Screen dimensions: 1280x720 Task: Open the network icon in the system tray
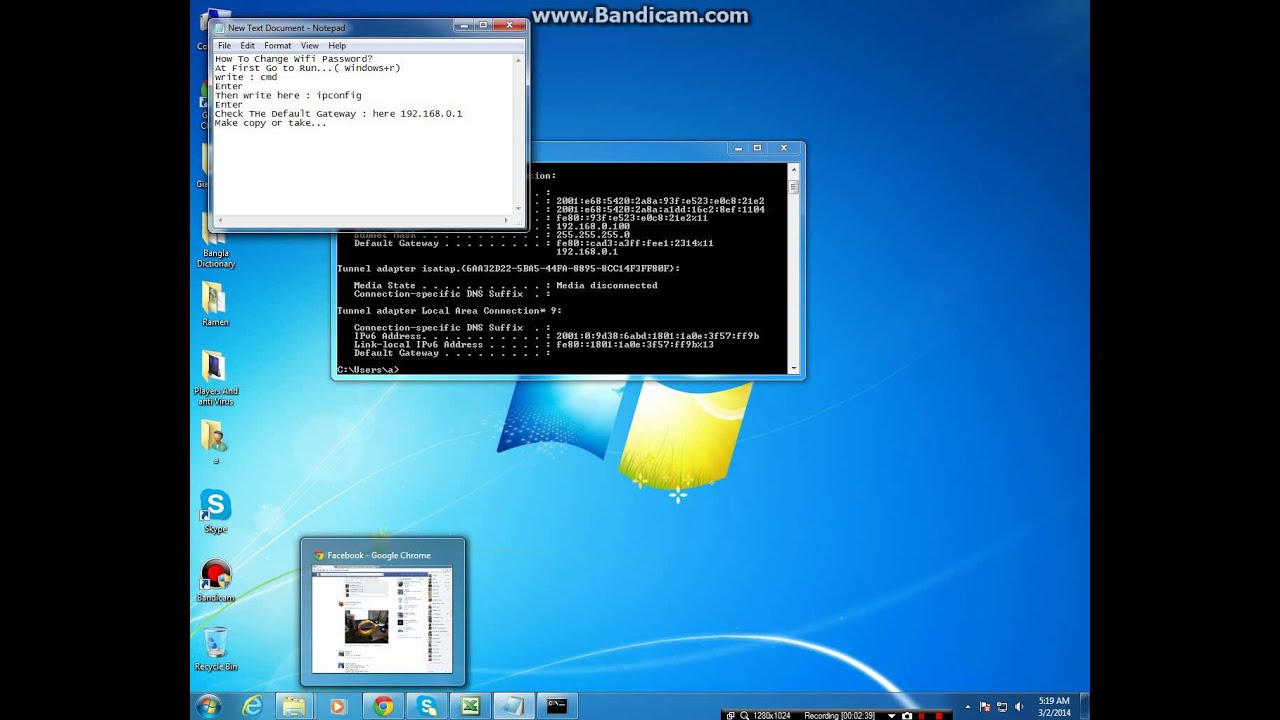coord(1002,707)
